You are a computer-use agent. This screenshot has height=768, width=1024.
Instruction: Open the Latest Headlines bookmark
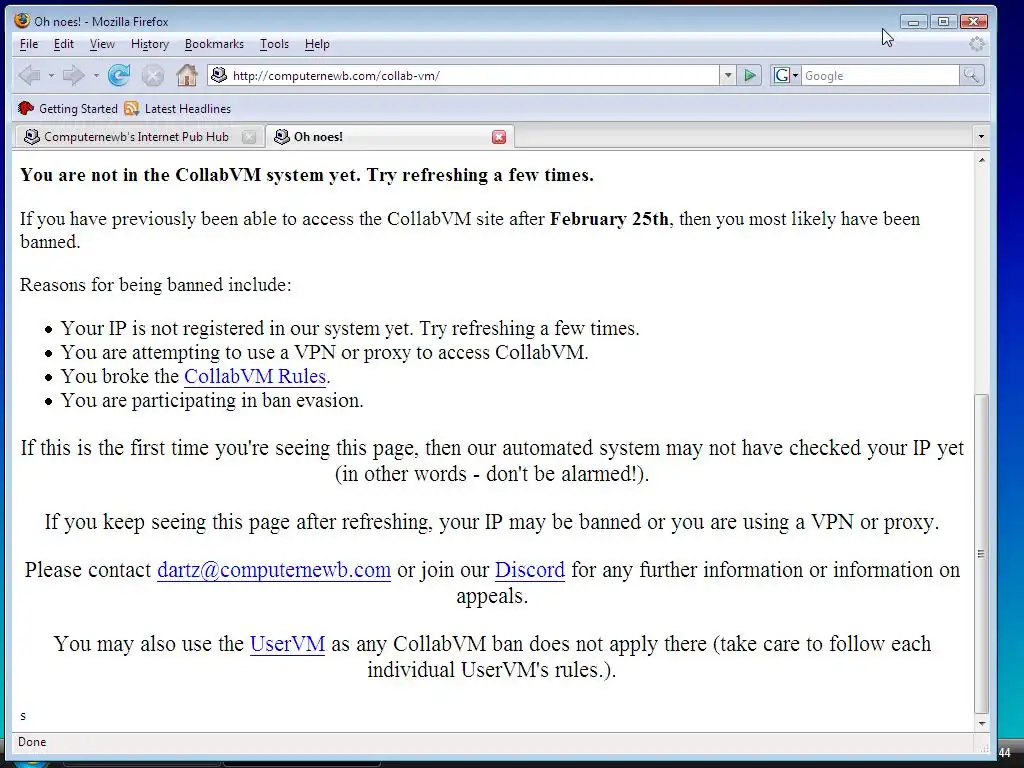[x=178, y=108]
